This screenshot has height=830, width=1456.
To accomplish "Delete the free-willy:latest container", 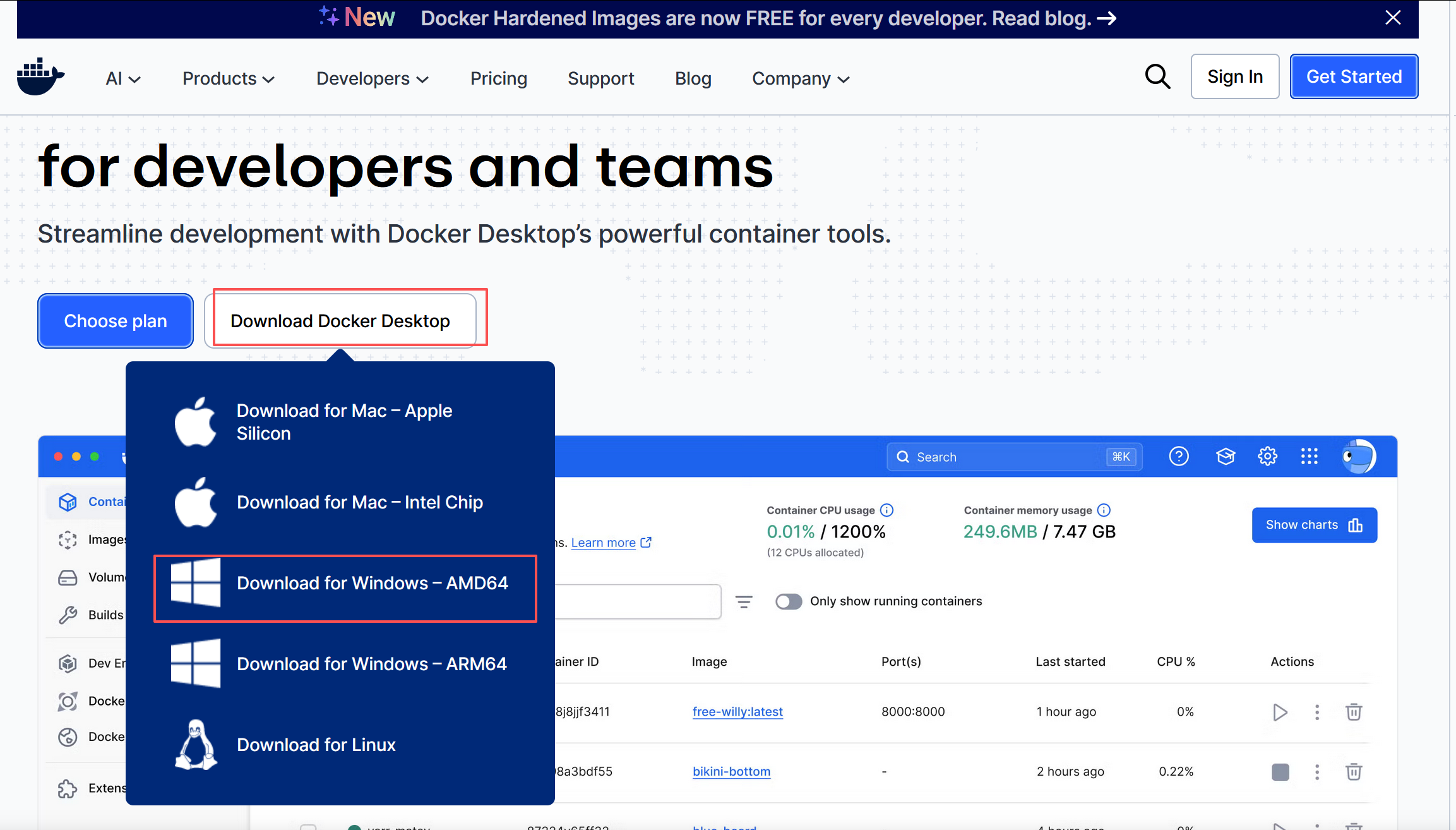I will pyautogui.click(x=1354, y=712).
